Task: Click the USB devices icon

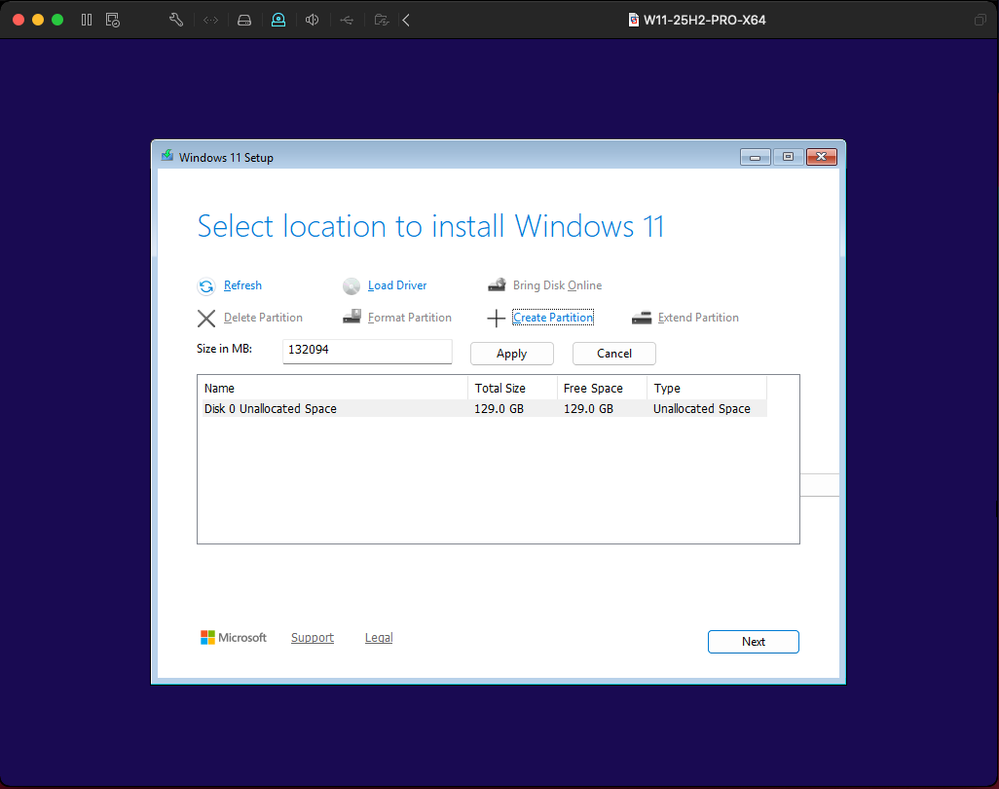Action: point(347,20)
